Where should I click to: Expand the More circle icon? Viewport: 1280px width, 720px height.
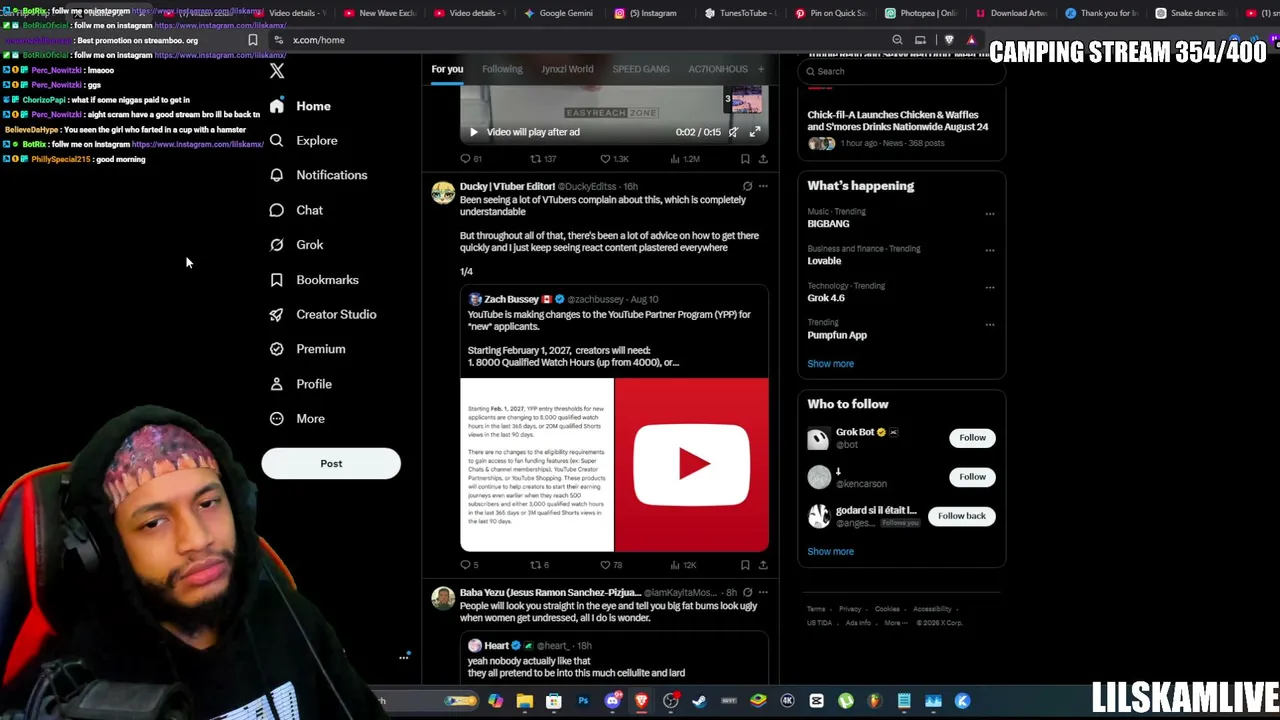click(x=277, y=419)
